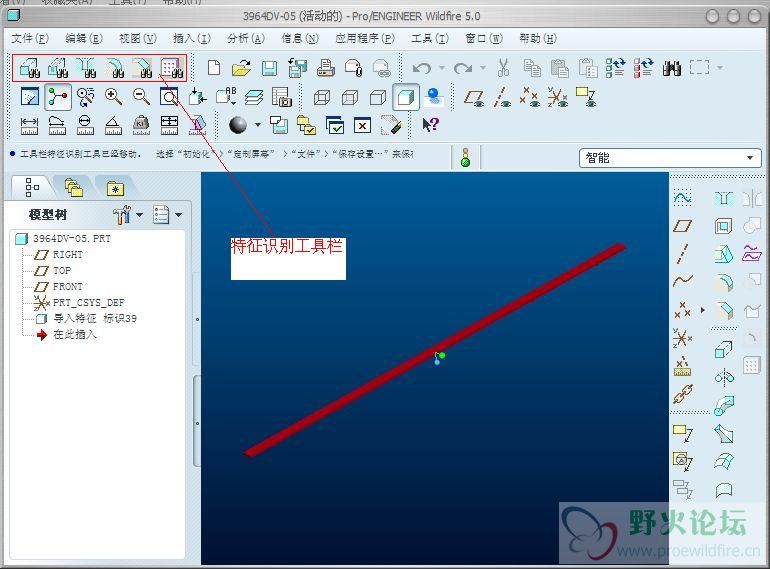This screenshot has height=569, width=770.
Task: Switch to the favorites navigator tab
Action: (115, 187)
